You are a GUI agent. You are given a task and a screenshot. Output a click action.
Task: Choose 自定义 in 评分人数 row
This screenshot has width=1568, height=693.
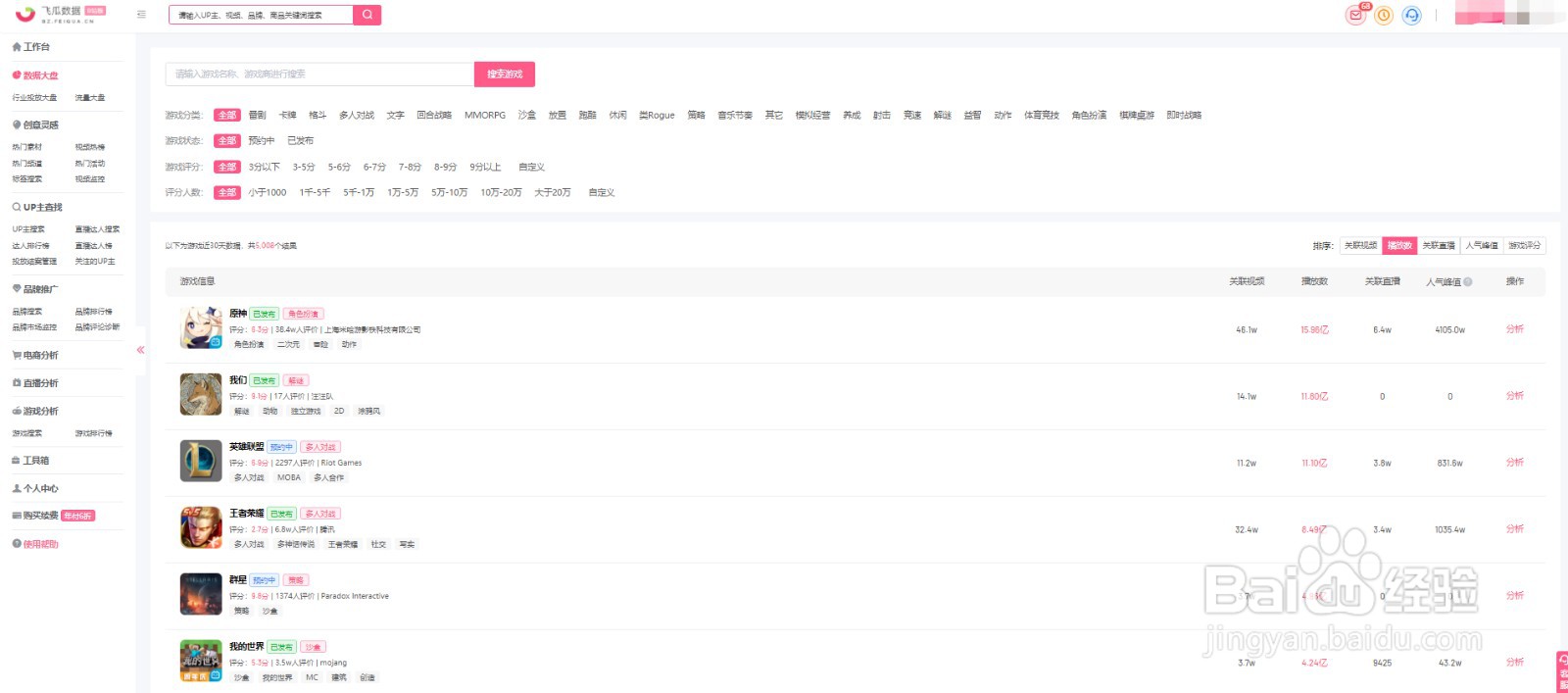[602, 193]
